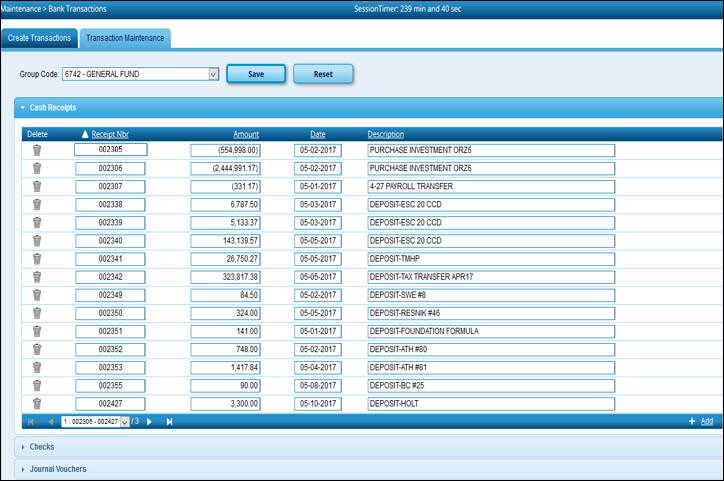Jump to first page of receipts
Image resolution: width=724 pixels, height=481 pixels.
pos(31,422)
